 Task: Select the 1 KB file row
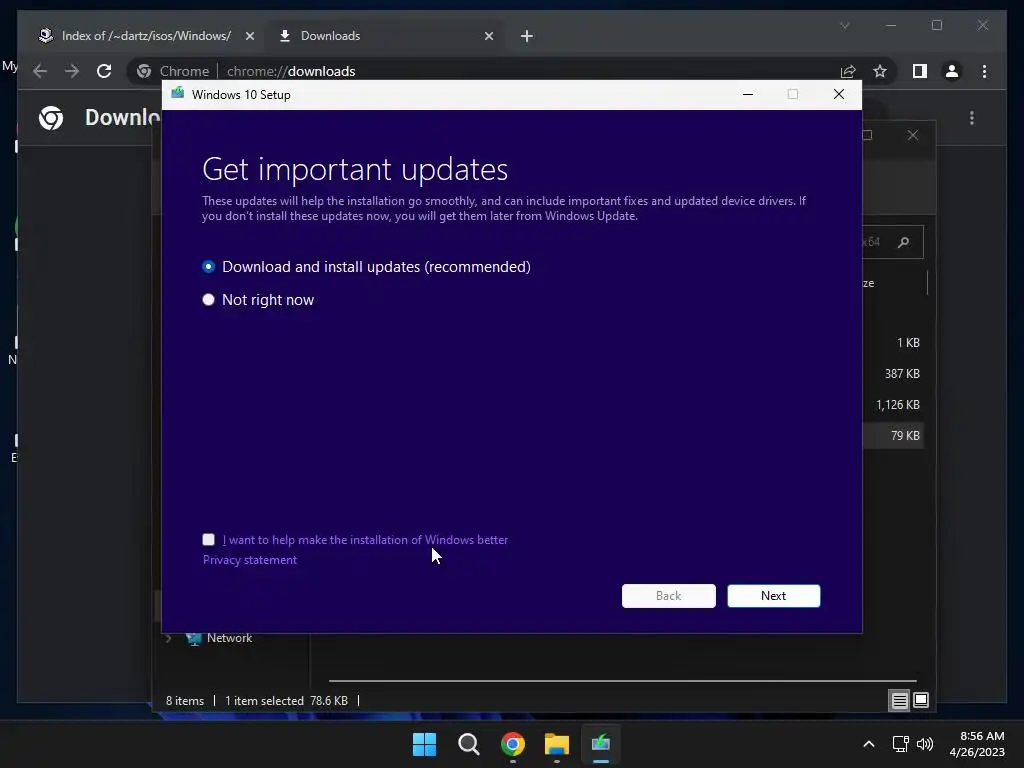[x=893, y=343]
